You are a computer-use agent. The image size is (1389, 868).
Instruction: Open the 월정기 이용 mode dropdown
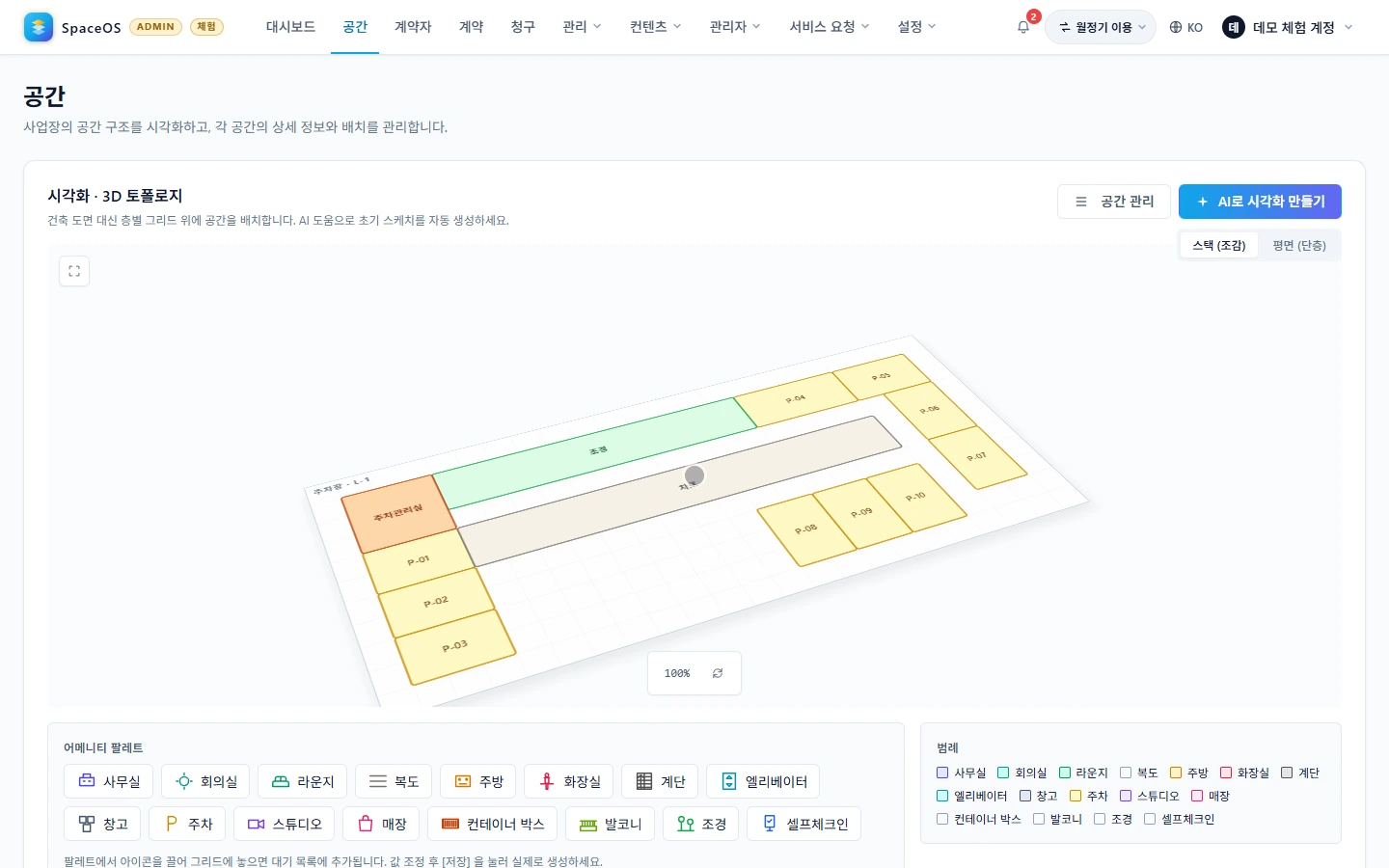point(1101,27)
